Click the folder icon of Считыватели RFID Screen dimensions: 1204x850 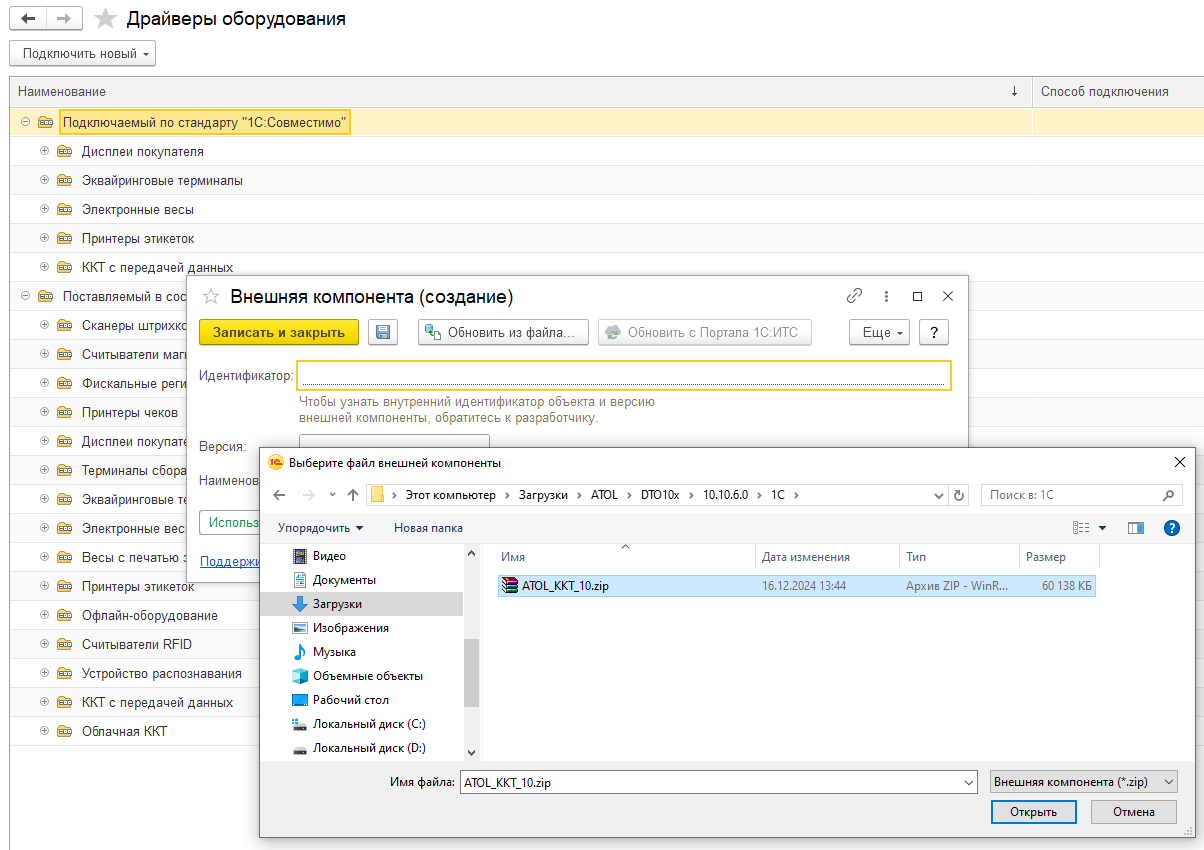pyautogui.click(x=65, y=644)
